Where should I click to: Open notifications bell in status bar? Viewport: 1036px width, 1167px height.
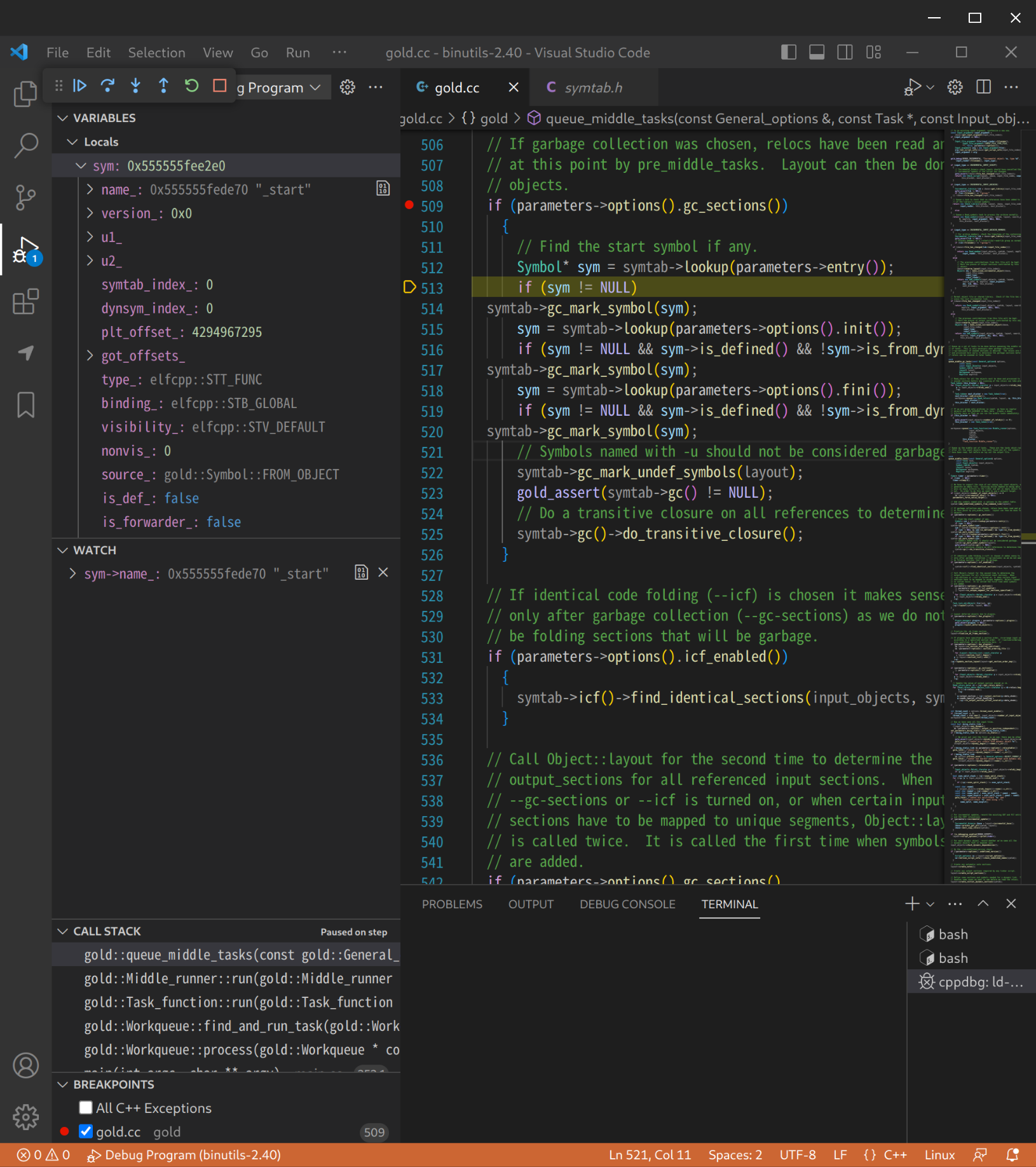coord(1012,1155)
